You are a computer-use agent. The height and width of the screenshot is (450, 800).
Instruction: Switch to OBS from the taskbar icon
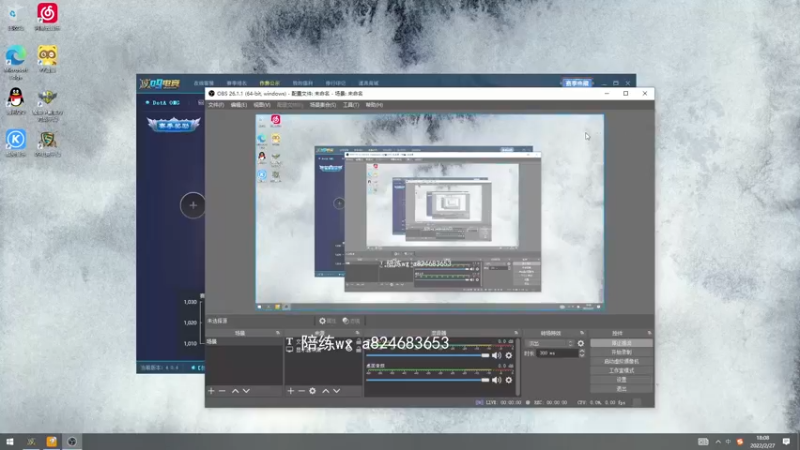(72, 441)
